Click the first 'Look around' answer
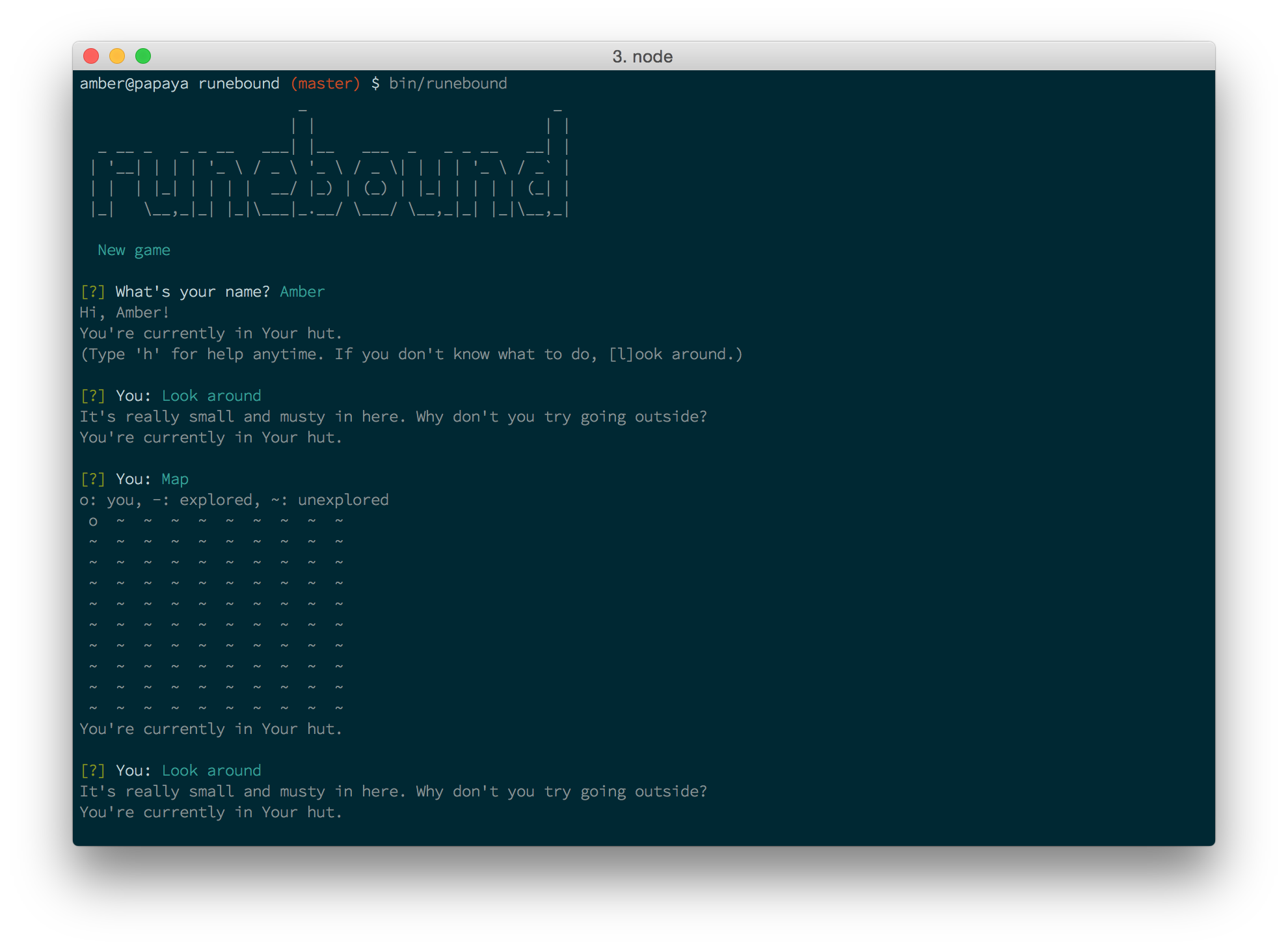Image resolution: width=1288 pixels, height=950 pixels. click(211, 396)
